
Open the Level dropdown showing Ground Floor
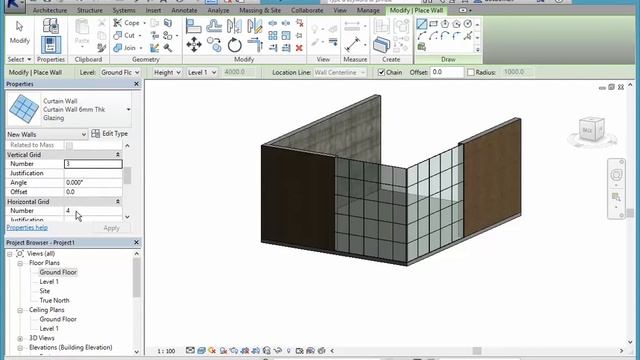tap(120, 72)
